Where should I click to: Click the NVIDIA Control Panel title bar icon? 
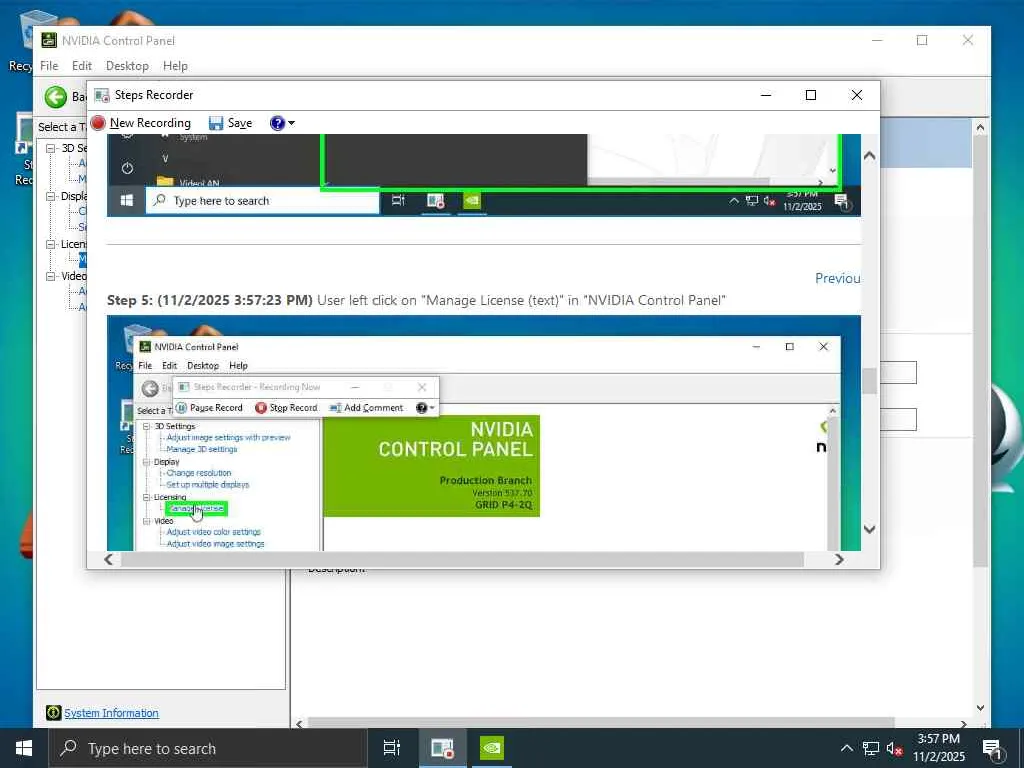(49, 40)
